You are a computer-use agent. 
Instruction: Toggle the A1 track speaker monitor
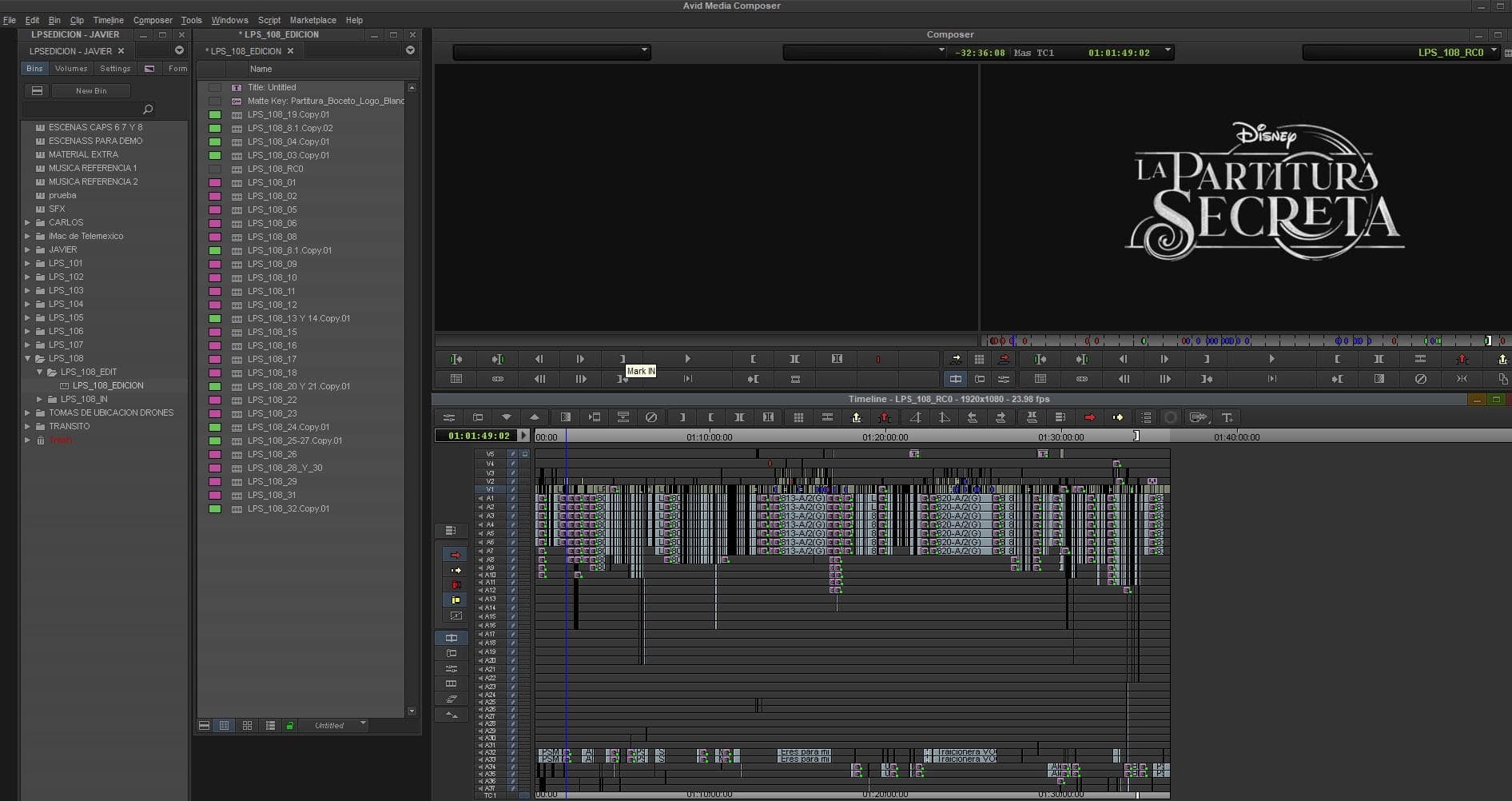click(481, 498)
